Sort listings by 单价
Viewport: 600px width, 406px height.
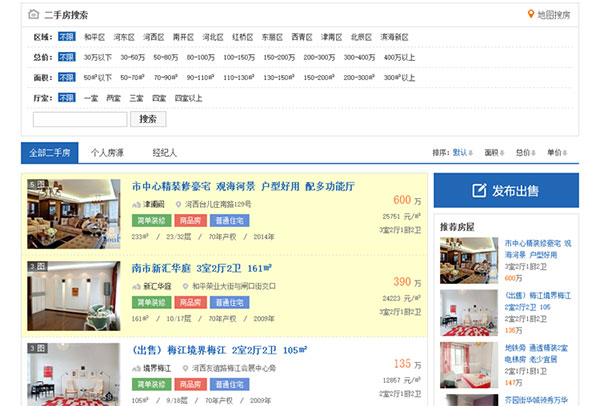click(557, 153)
